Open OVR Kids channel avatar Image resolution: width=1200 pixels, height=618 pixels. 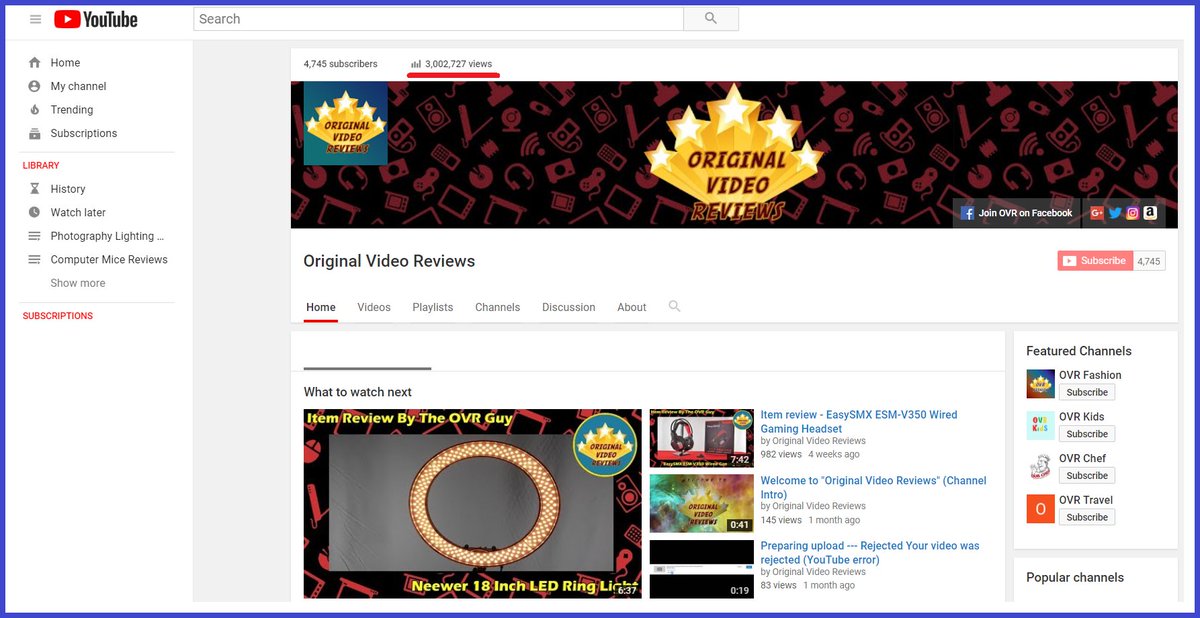pyautogui.click(x=1041, y=426)
